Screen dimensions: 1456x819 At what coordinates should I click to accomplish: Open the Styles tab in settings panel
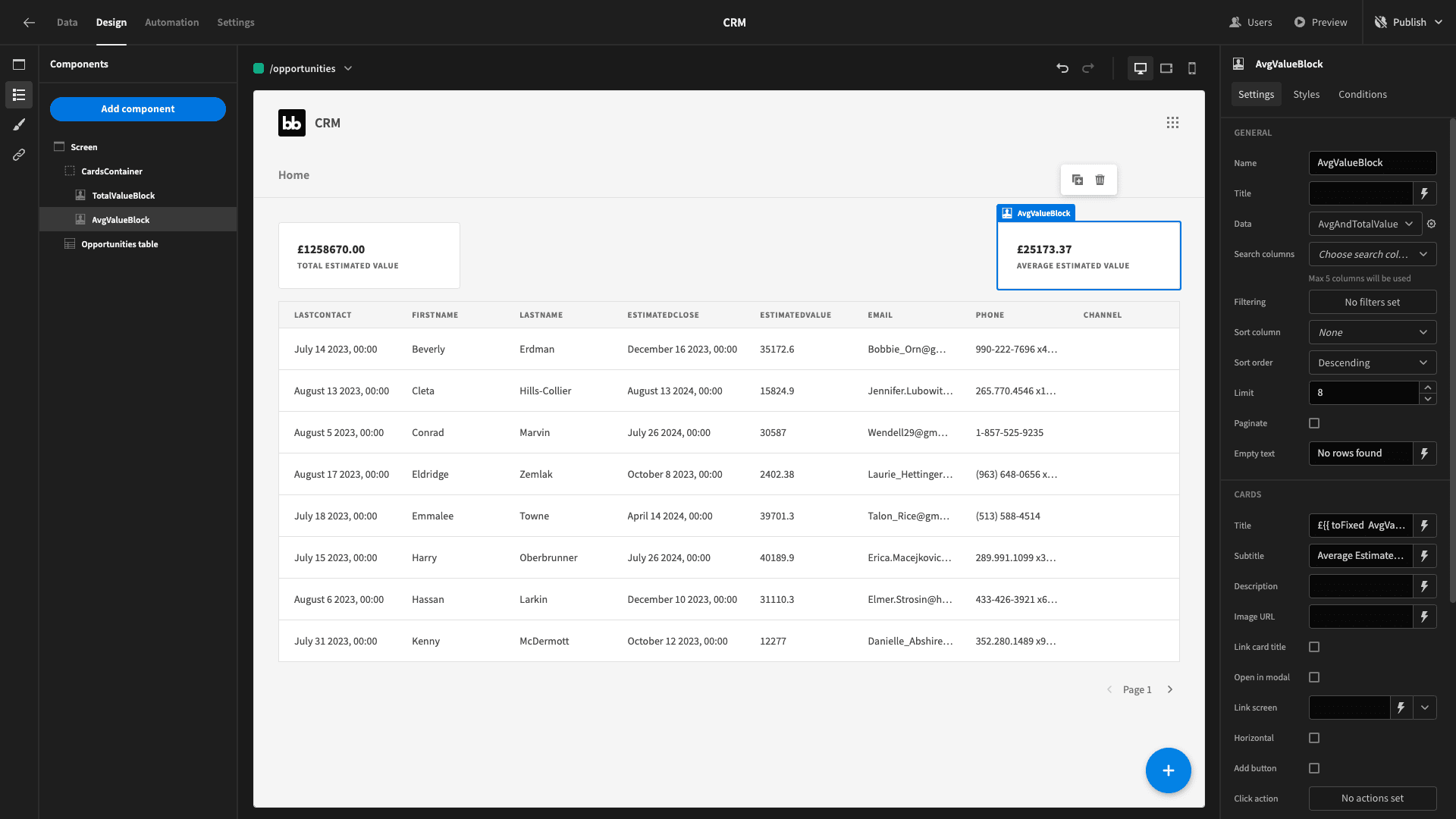click(x=1307, y=94)
